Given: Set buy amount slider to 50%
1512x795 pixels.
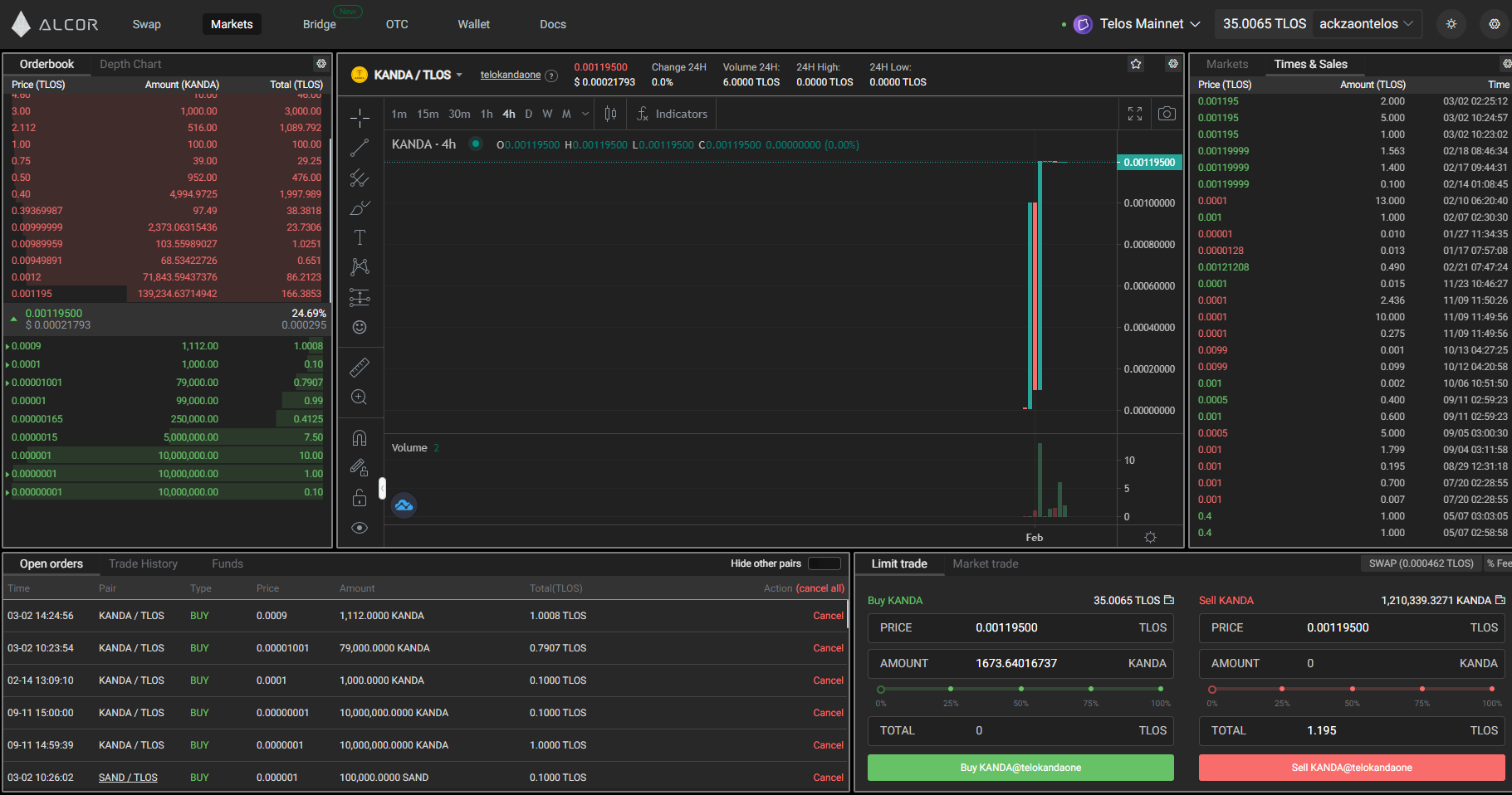Looking at the screenshot, I should tap(1020, 689).
